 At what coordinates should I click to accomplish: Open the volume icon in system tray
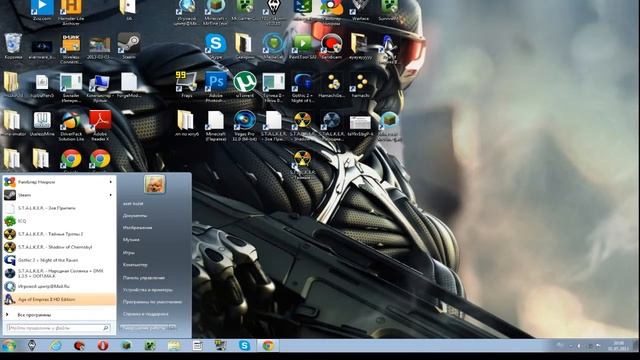point(579,346)
